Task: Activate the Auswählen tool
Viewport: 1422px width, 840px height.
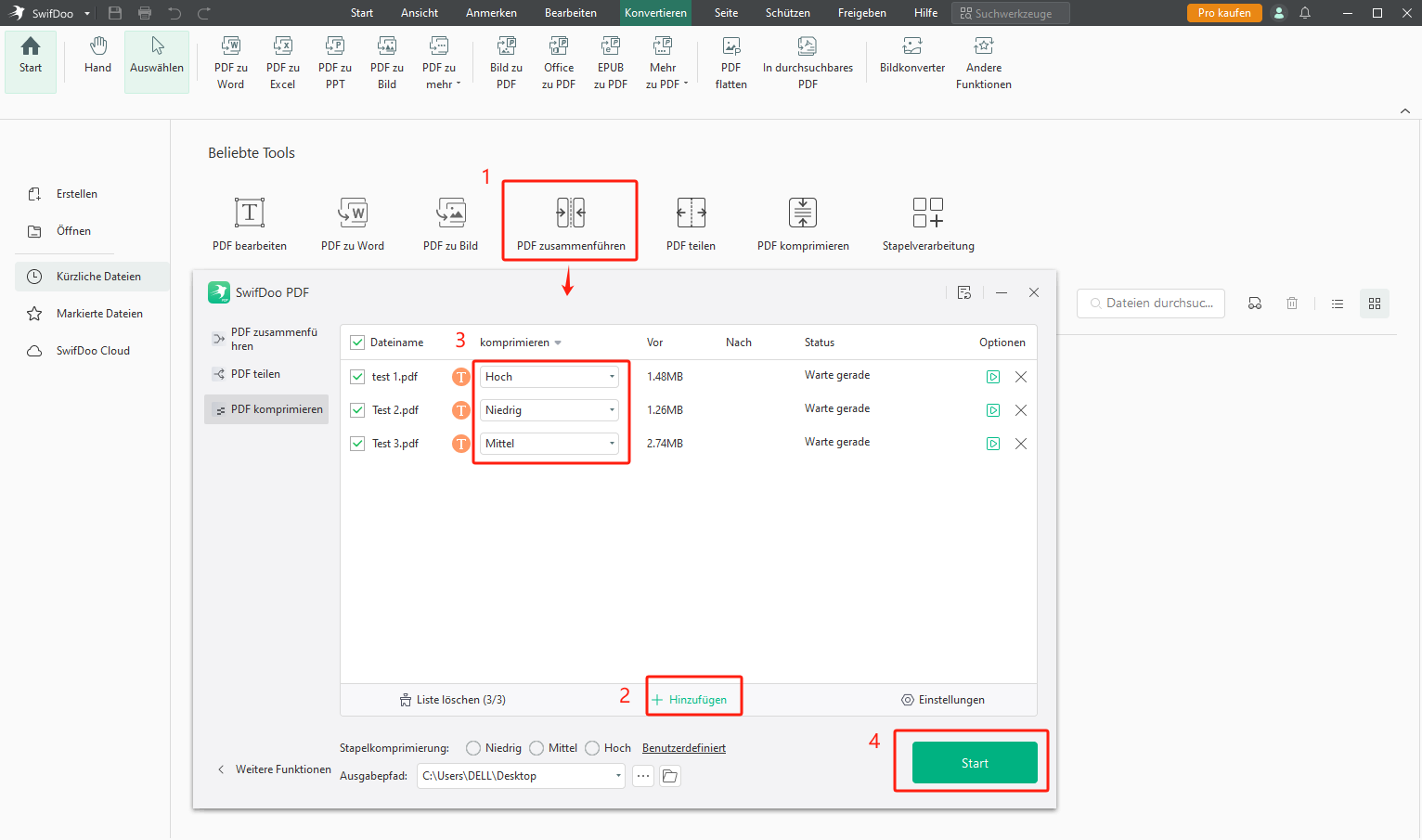Action: 157,61
